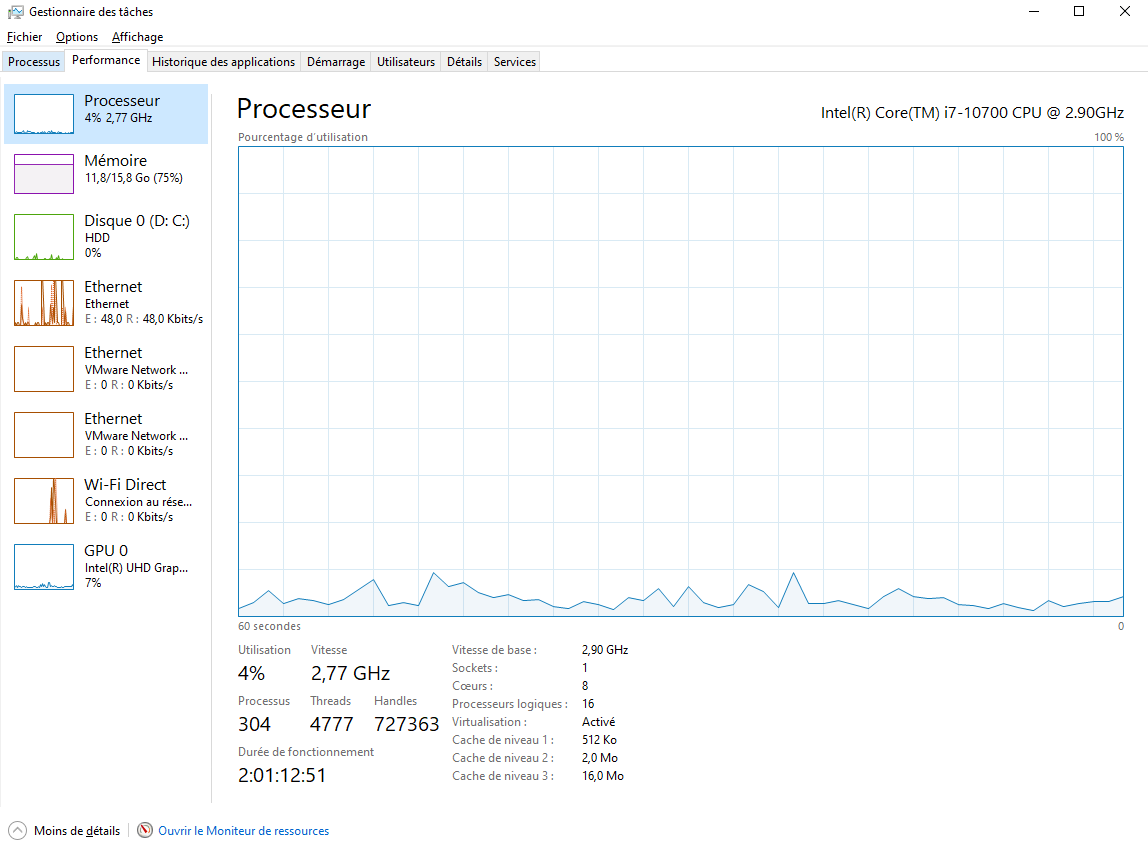Go to the Démarrage tab
The width and height of the screenshot is (1148, 852).
click(336, 62)
